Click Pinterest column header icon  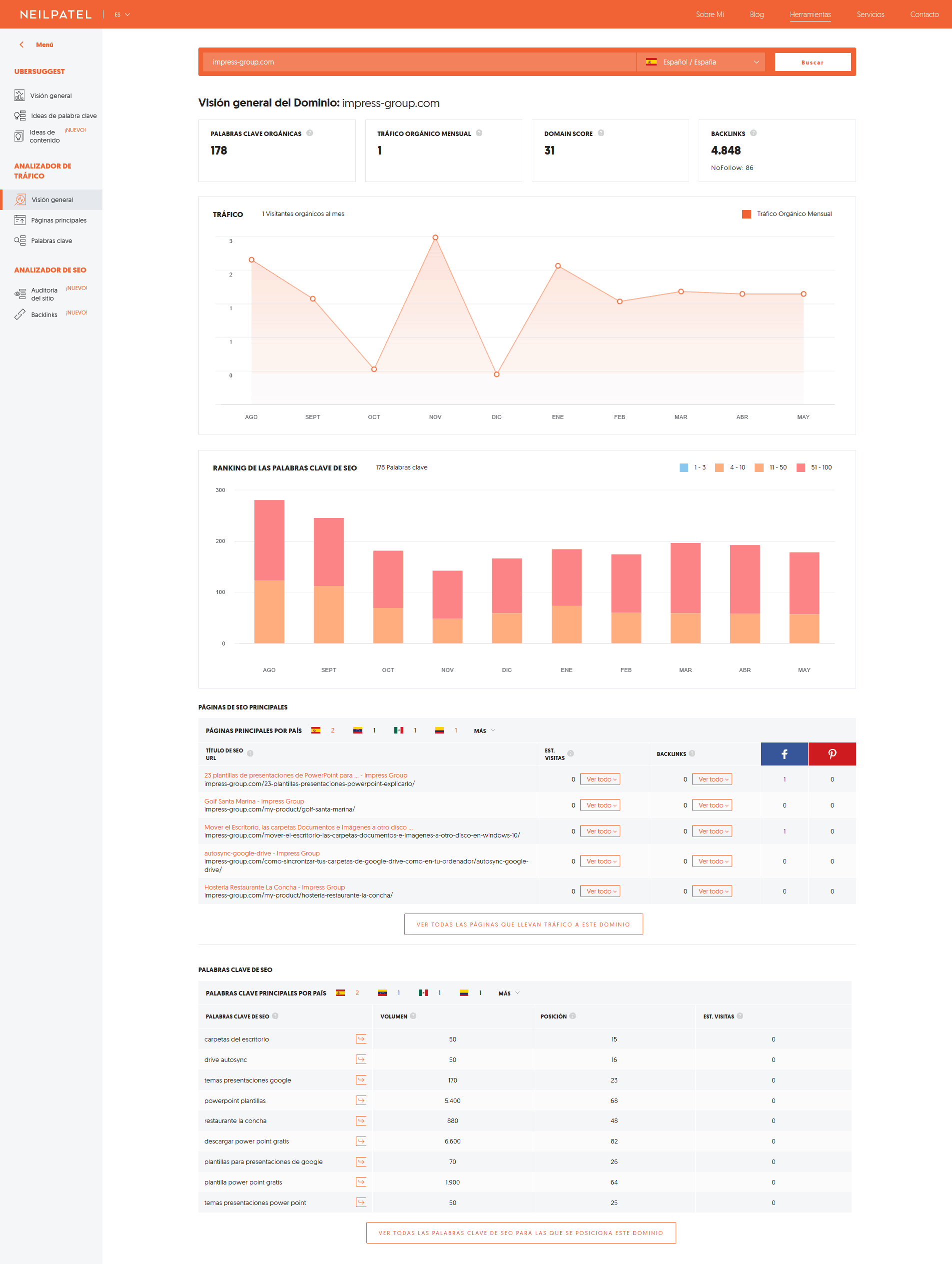point(832,753)
